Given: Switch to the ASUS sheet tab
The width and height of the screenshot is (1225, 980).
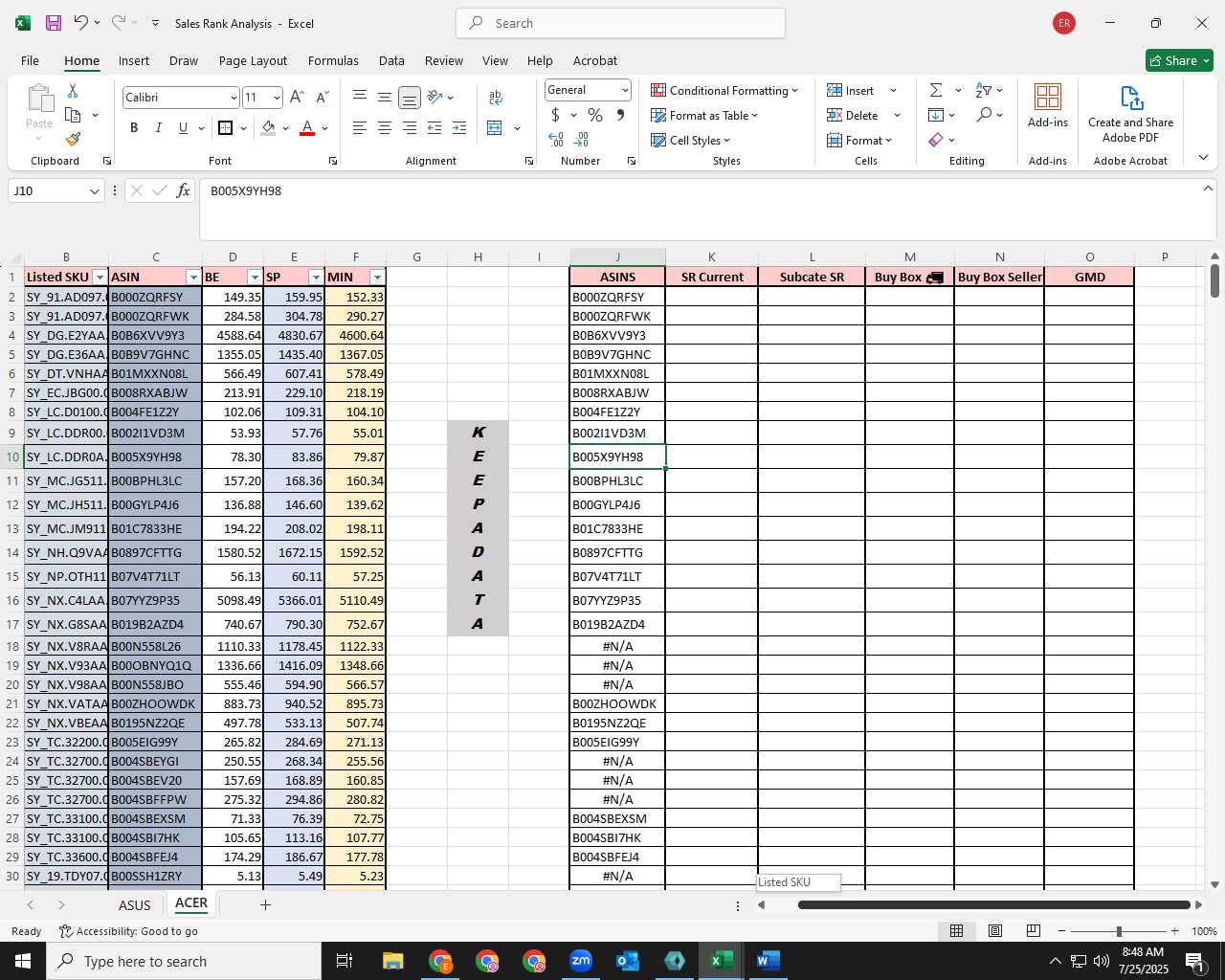Looking at the screenshot, I should pos(135,904).
